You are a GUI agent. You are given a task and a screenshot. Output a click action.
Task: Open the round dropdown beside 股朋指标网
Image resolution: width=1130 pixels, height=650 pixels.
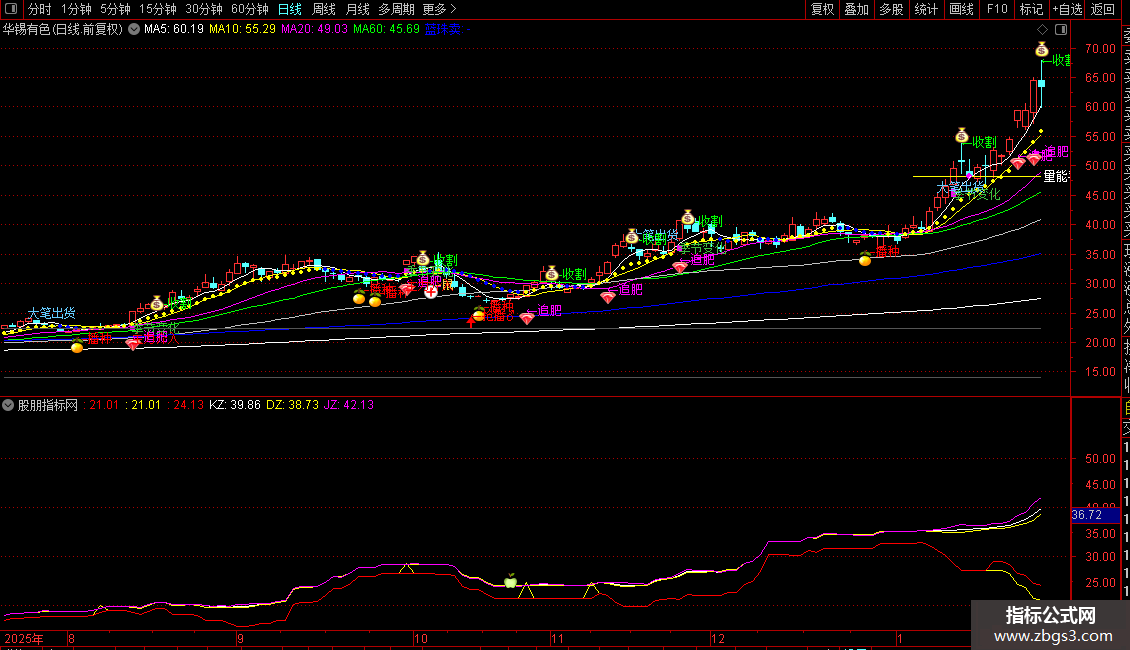8,405
